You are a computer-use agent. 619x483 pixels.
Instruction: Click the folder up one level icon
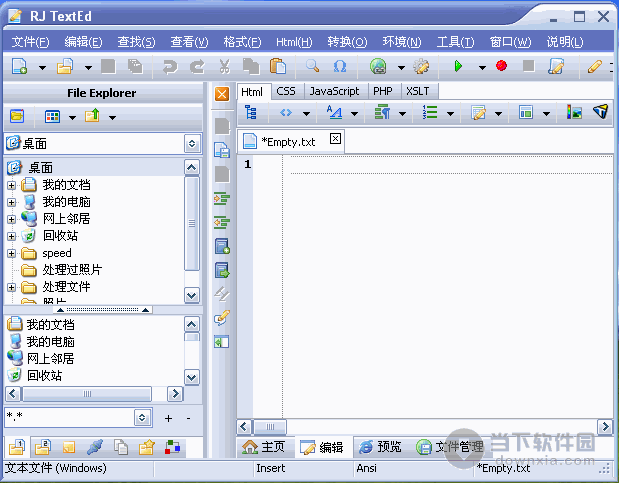(92, 116)
